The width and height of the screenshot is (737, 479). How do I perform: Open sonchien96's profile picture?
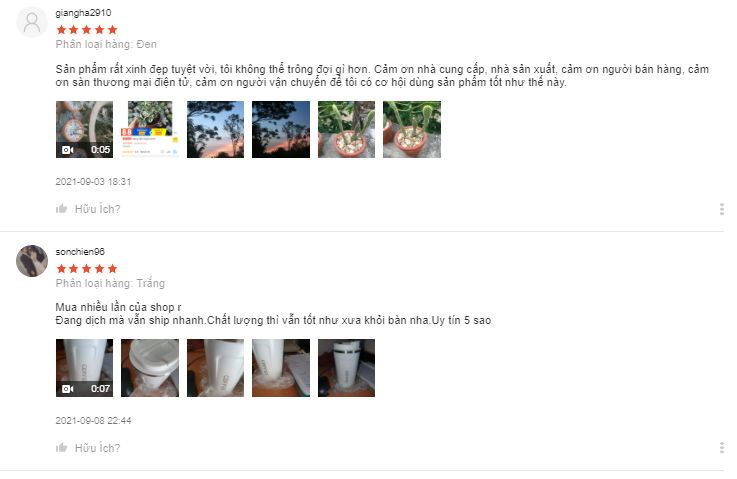pos(32,261)
